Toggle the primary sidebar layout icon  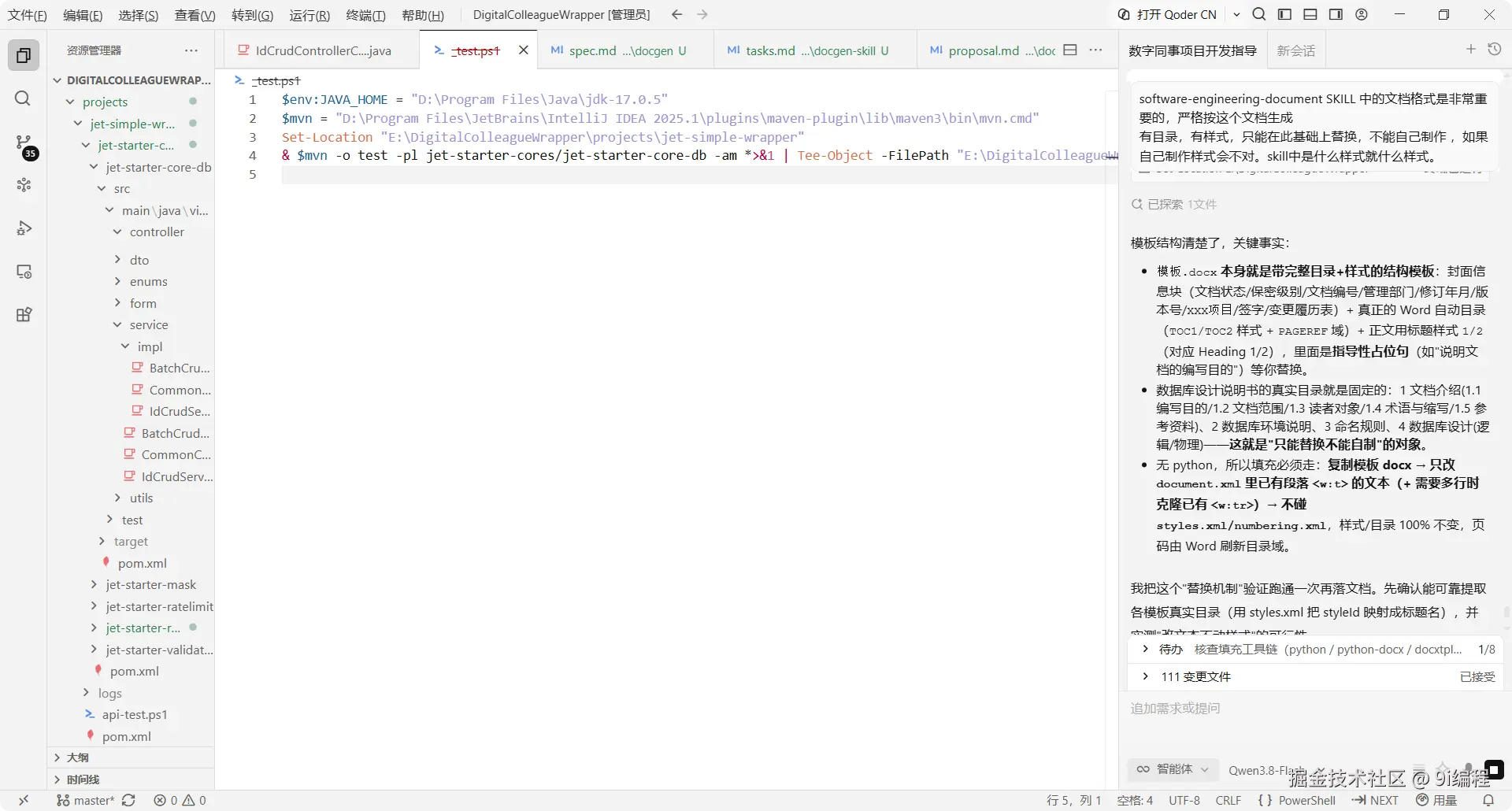[1284, 14]
